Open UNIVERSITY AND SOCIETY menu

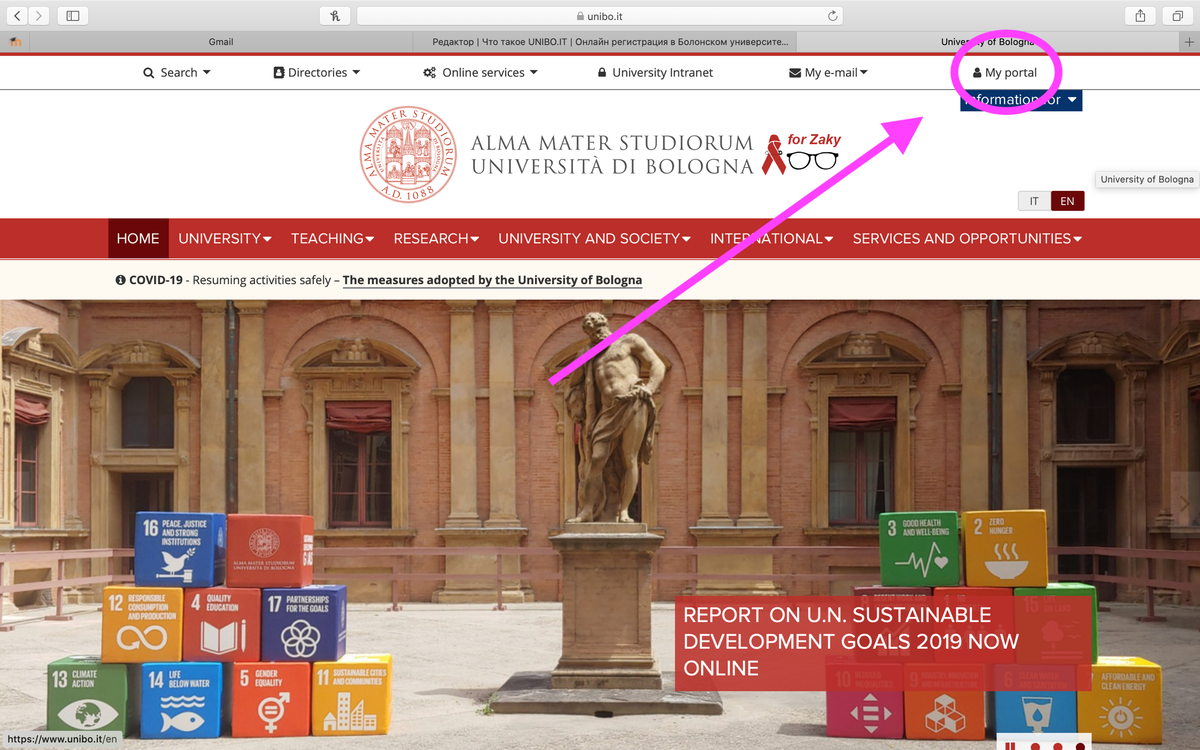(595, 238)
